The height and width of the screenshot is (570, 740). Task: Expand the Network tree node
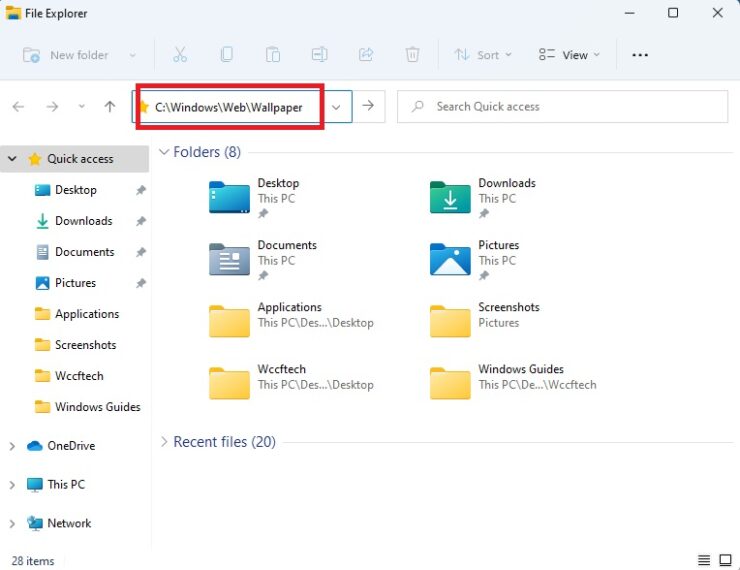(x=12, y=523)
